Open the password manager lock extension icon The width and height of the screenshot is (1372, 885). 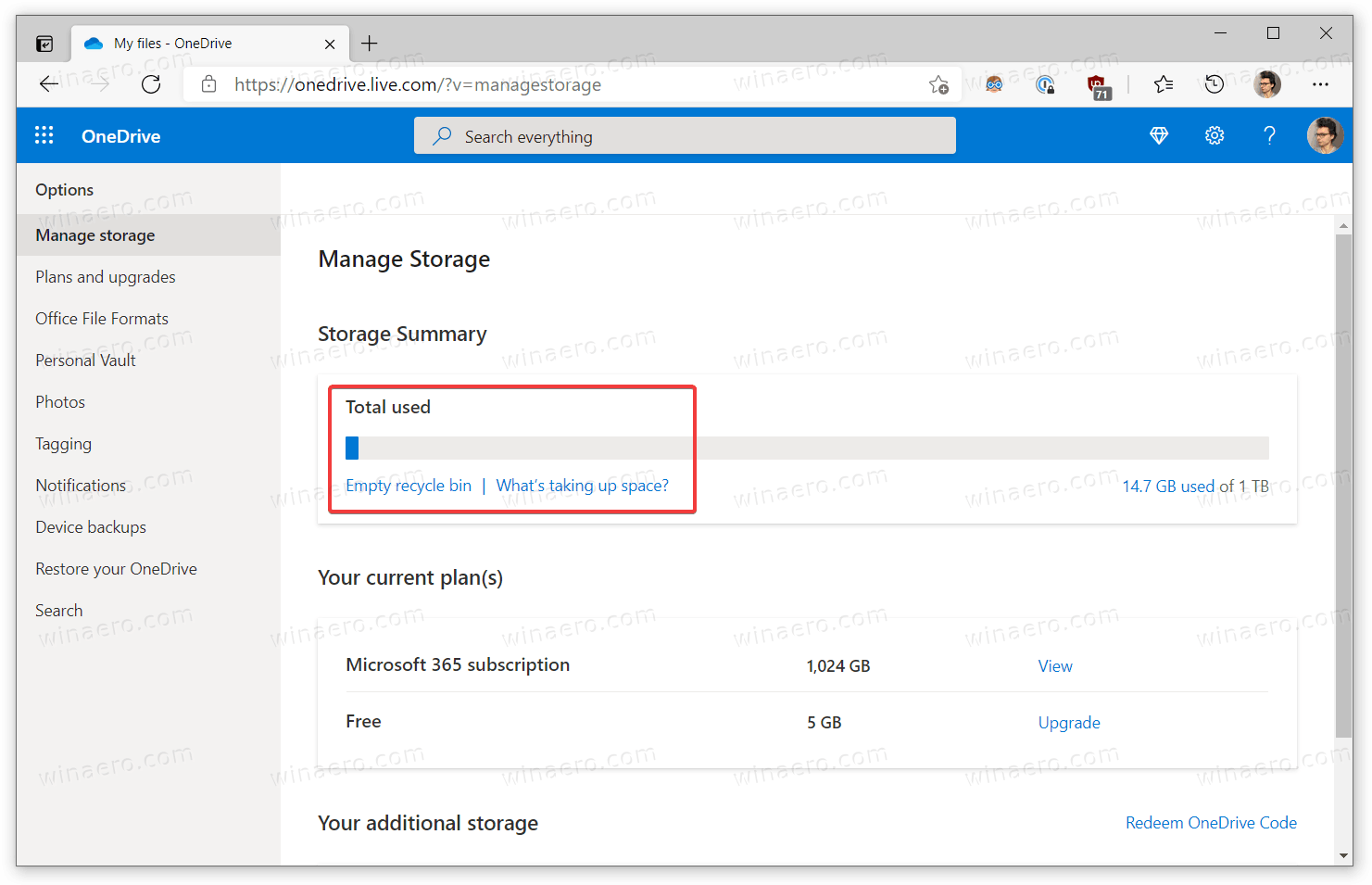click(1046, 83)
